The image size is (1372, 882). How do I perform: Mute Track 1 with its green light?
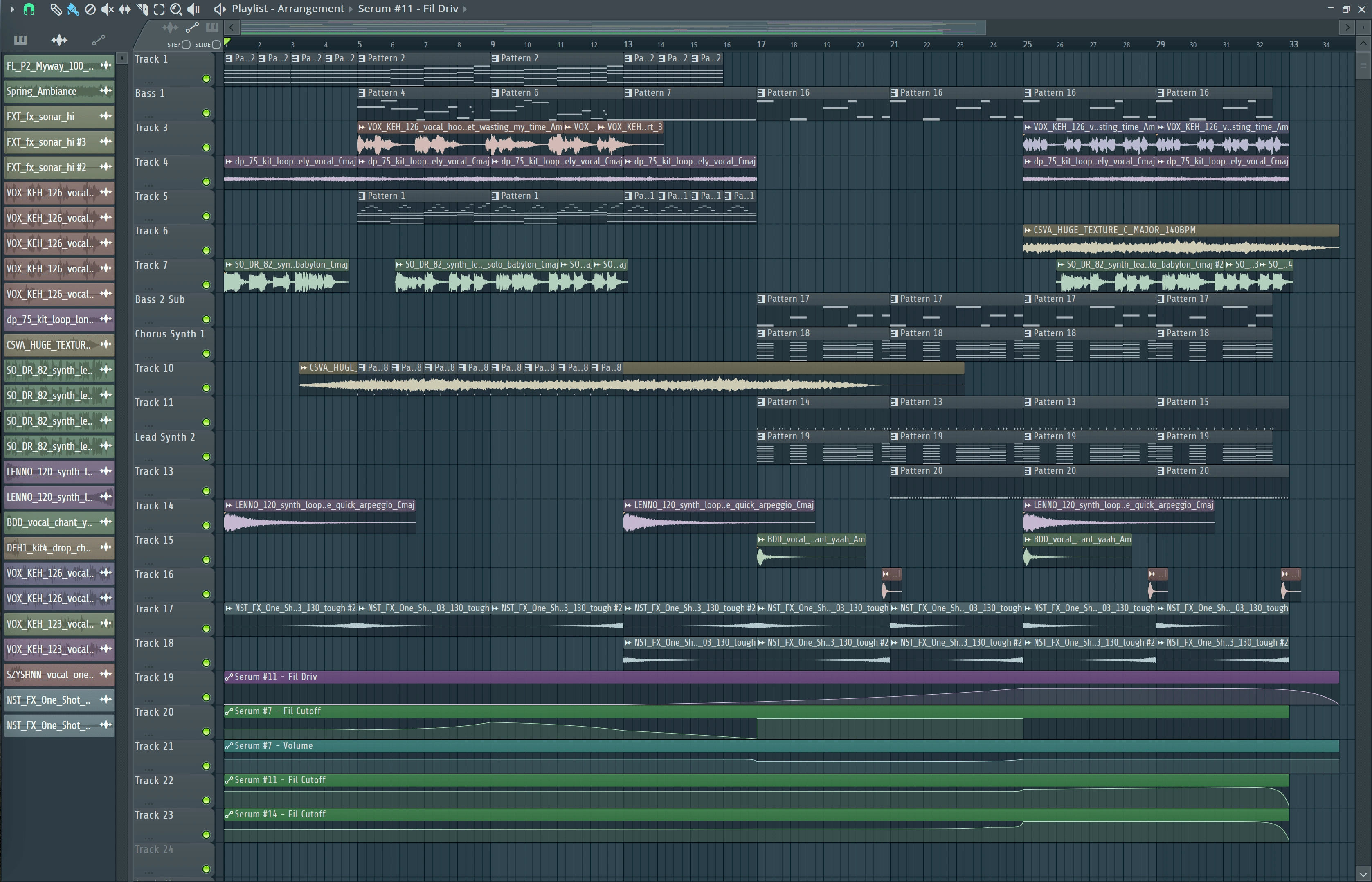tap(206, 79)
